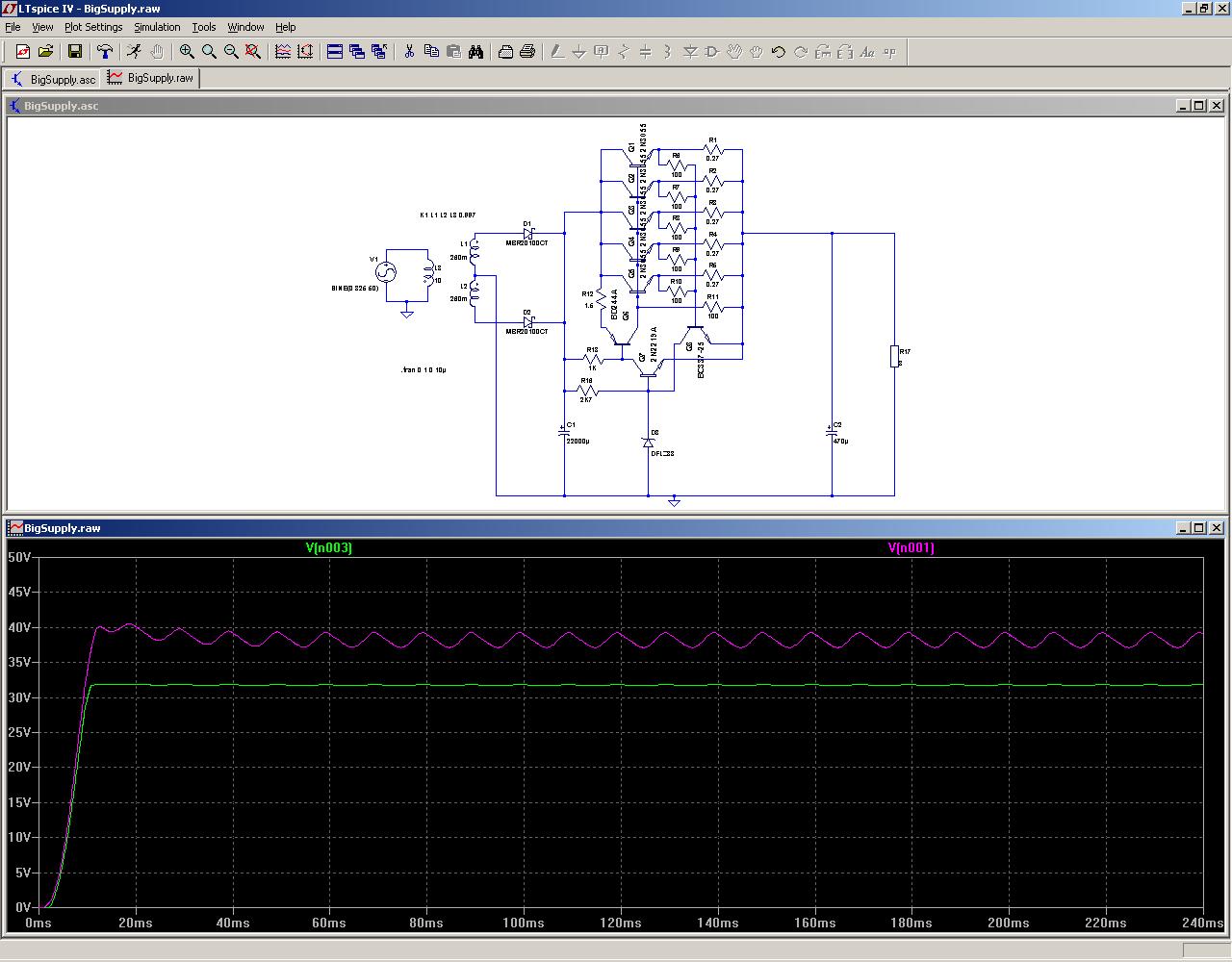
Task: Select the green V(n003) trace label
Action: coord(329,548)
